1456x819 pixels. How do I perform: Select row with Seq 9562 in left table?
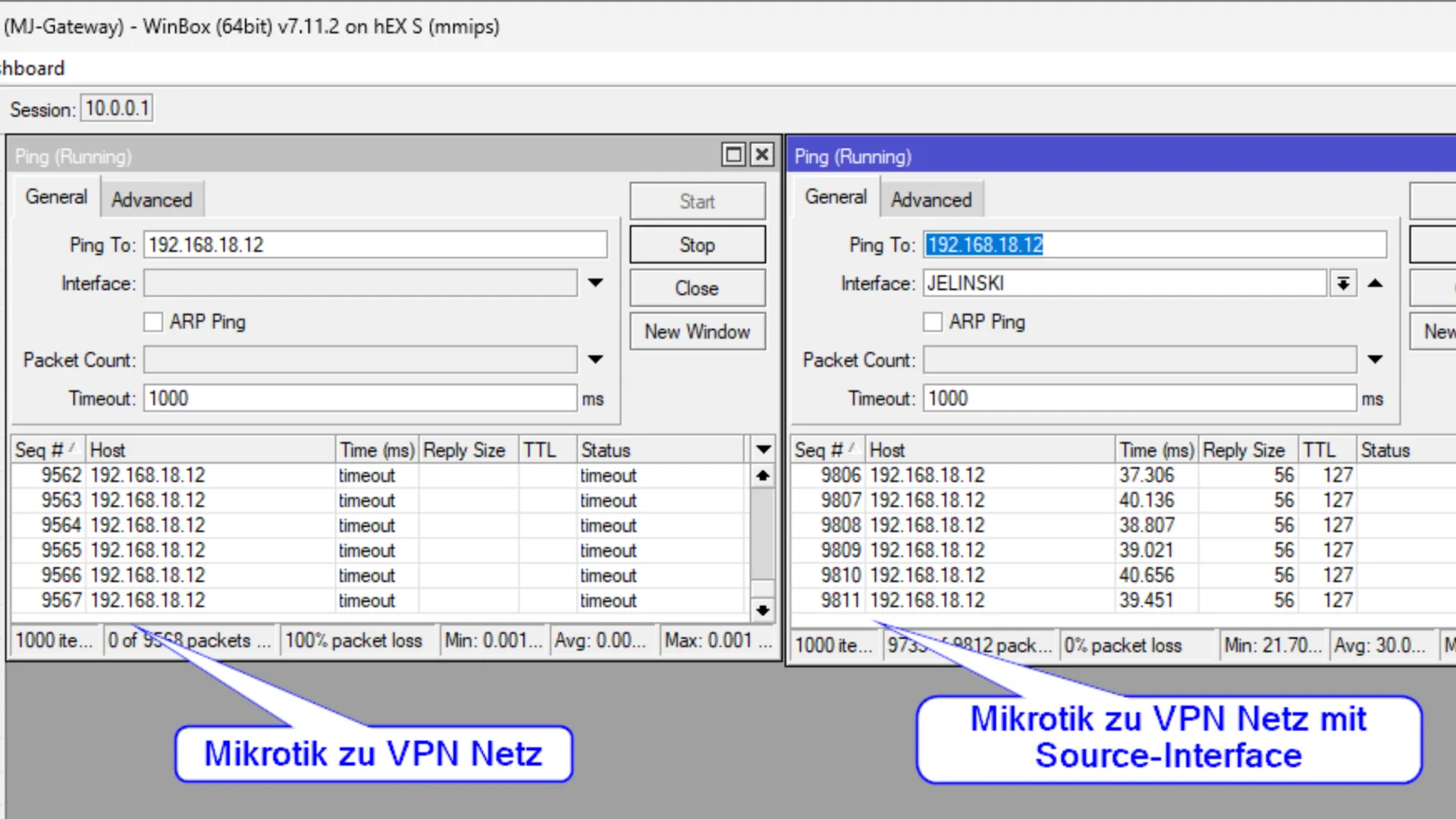(379, 475)
